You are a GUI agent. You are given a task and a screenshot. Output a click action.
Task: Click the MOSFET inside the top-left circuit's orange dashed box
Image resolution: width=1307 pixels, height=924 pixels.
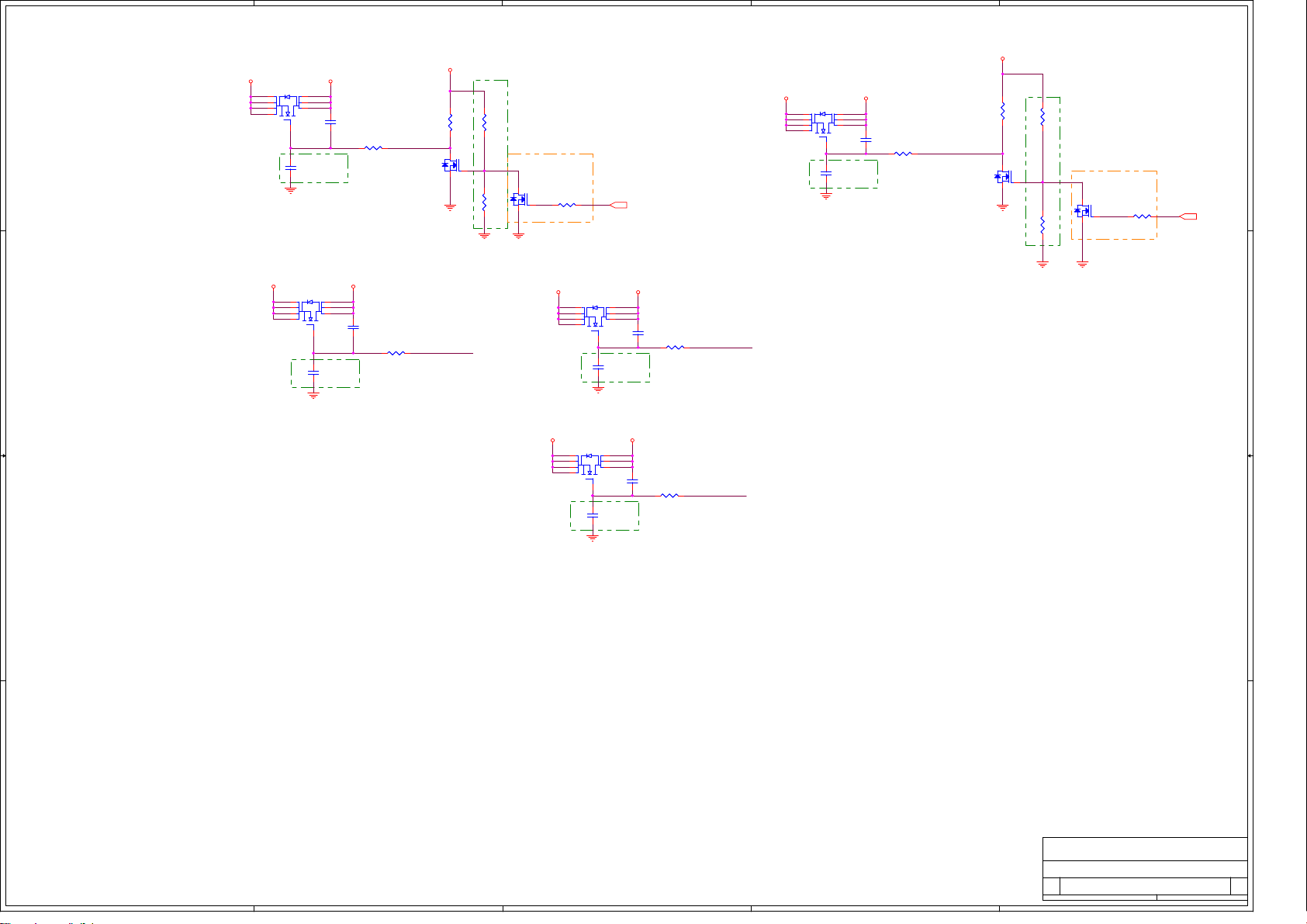click(x=518, y=199)
